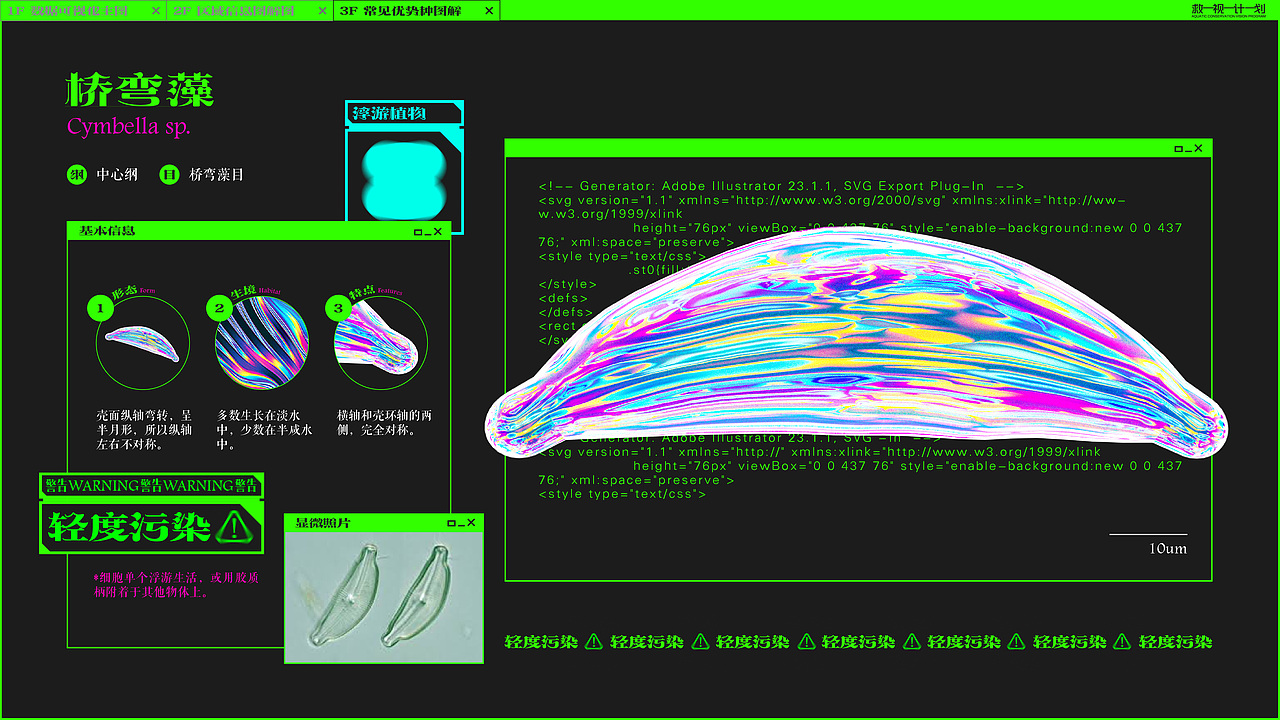Click the 桥弯藻目 order label

[x=217, y=175]
